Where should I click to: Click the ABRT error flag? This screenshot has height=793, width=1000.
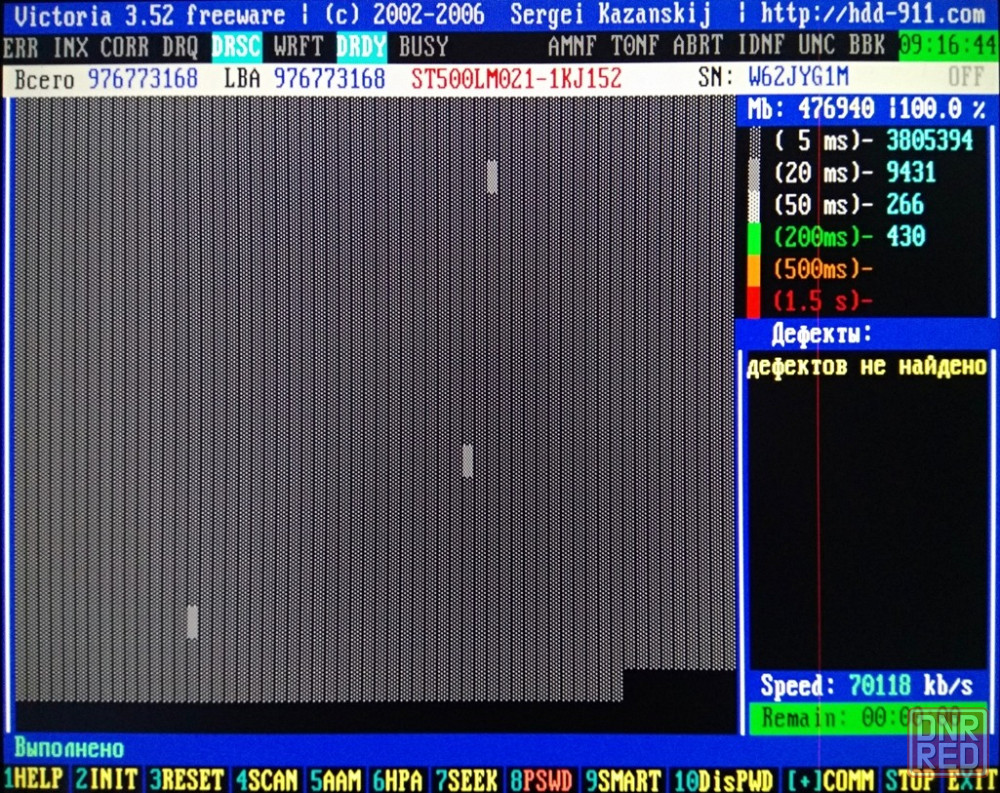pyautogui.click(x=698, y=46)
